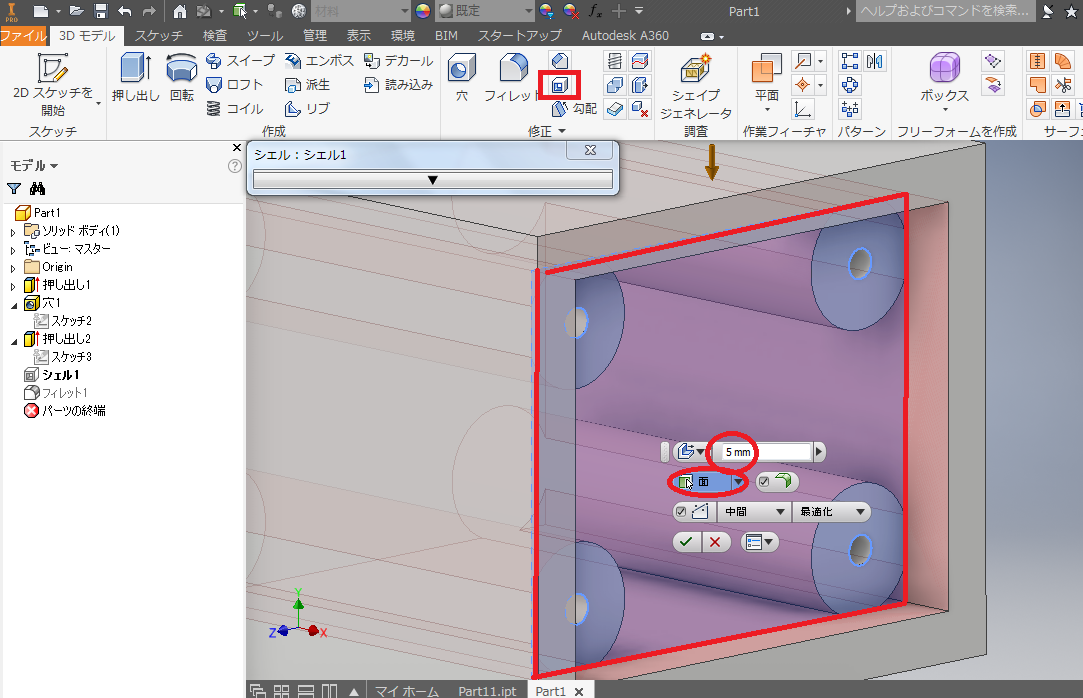This screenshot has height=698, width=1083.
Task: Select the Shell tool icon
Action: tap(559, 85)
